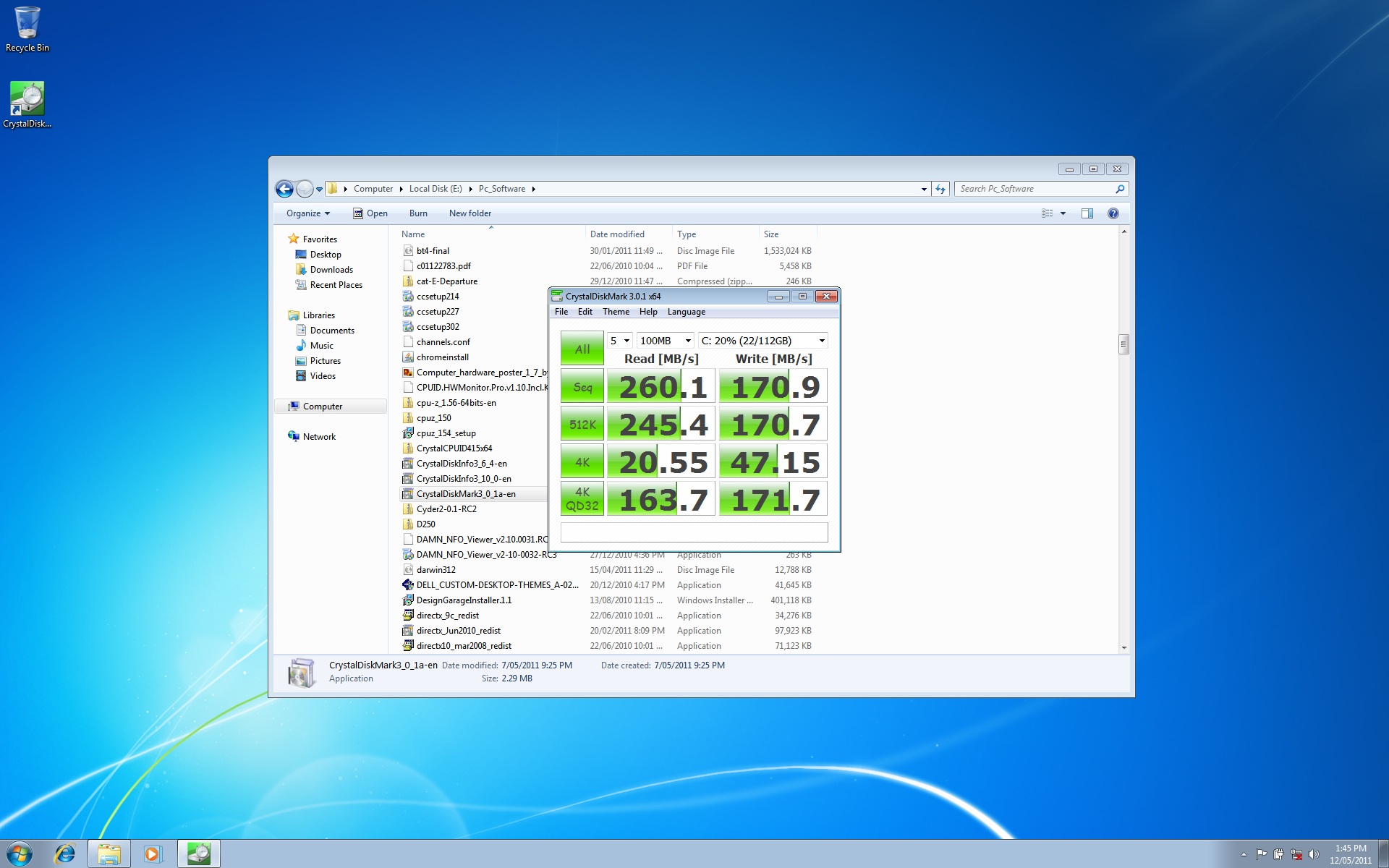Open Explorer help icon
The image size is (1389, 868).
(1113, 213)
